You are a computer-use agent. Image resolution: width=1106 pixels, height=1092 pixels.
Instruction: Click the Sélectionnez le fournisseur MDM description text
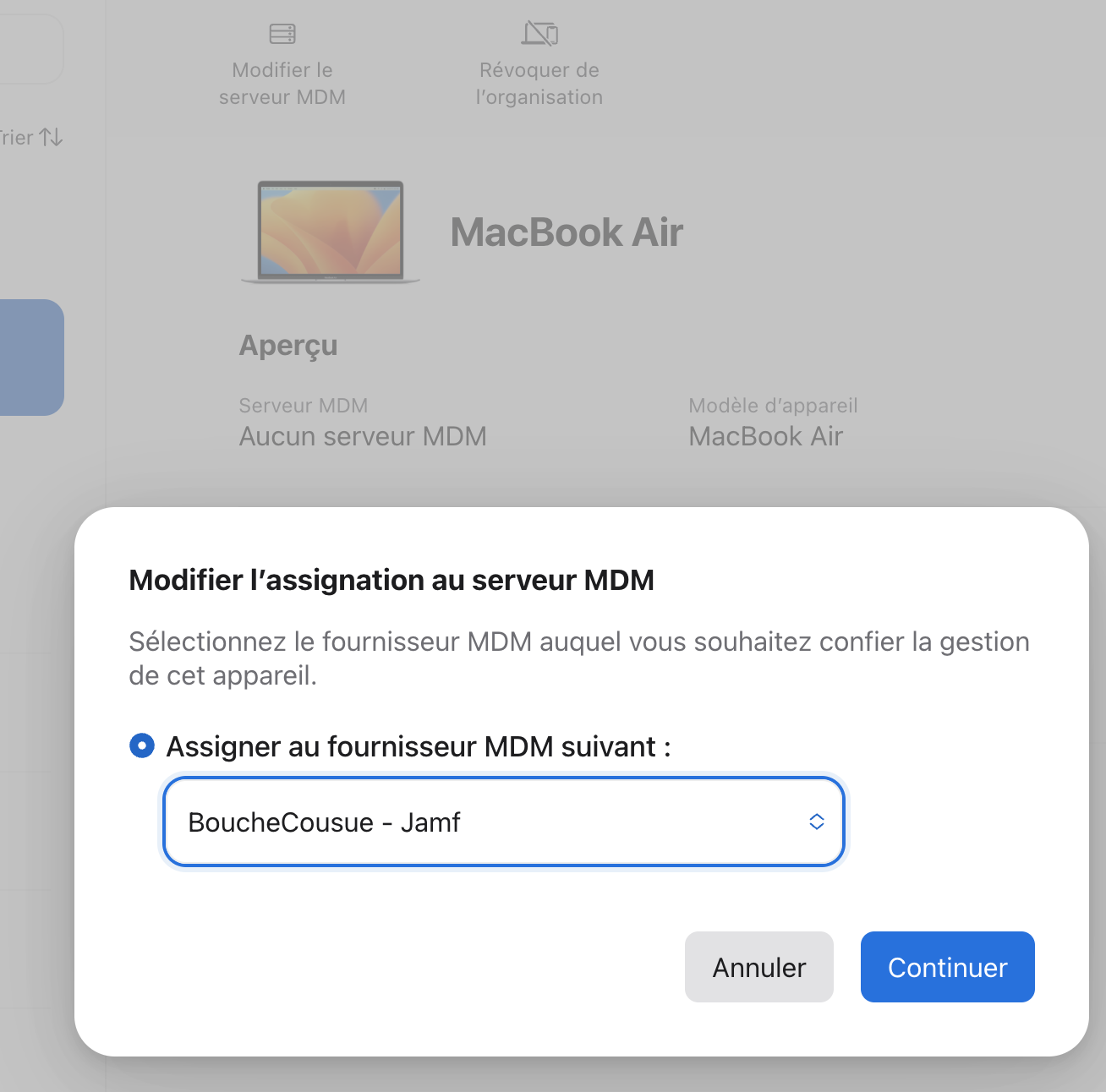click(x=579, y=658)
